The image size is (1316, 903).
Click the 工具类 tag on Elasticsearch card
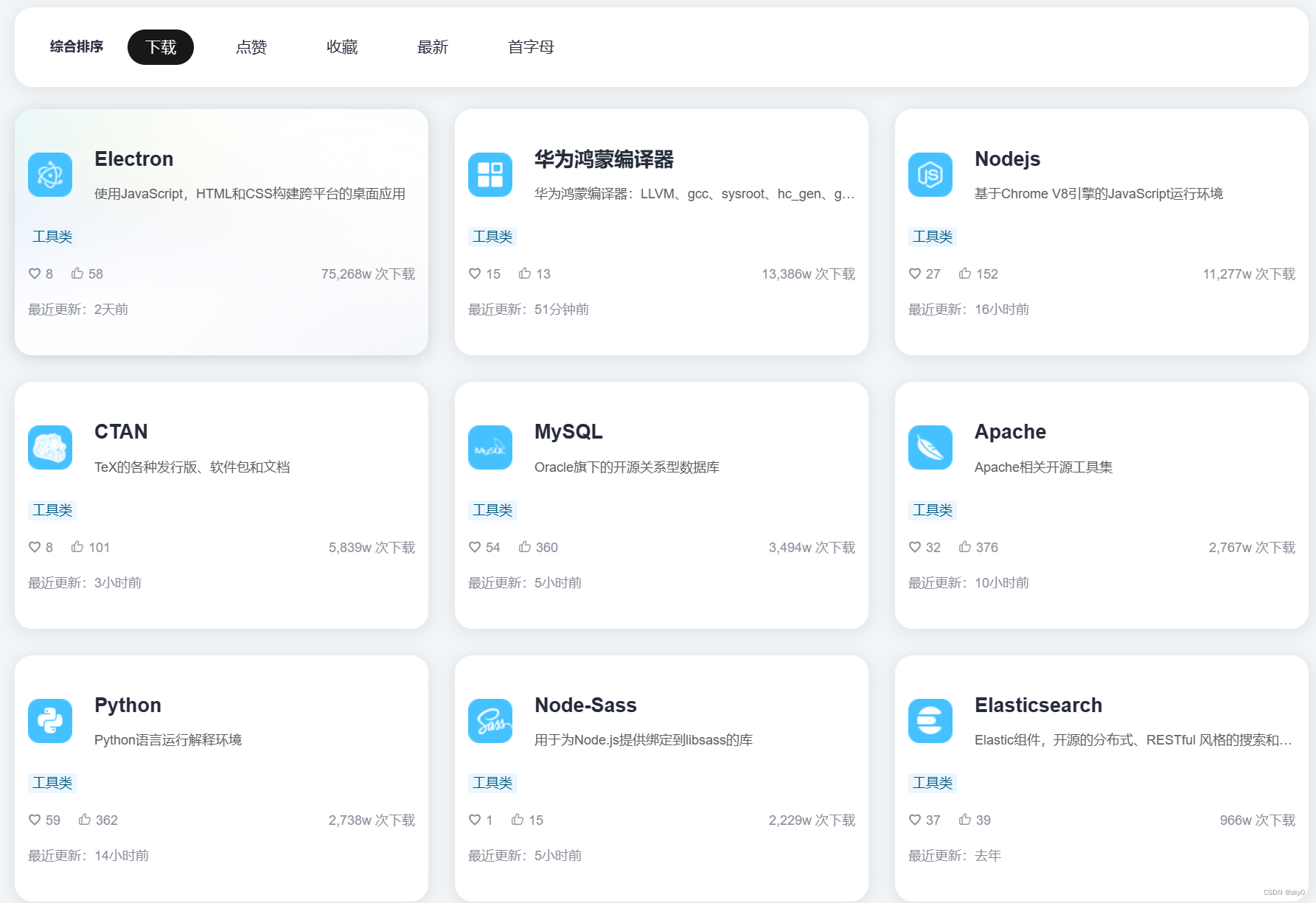pyautogui.click(x=933, y=783)
